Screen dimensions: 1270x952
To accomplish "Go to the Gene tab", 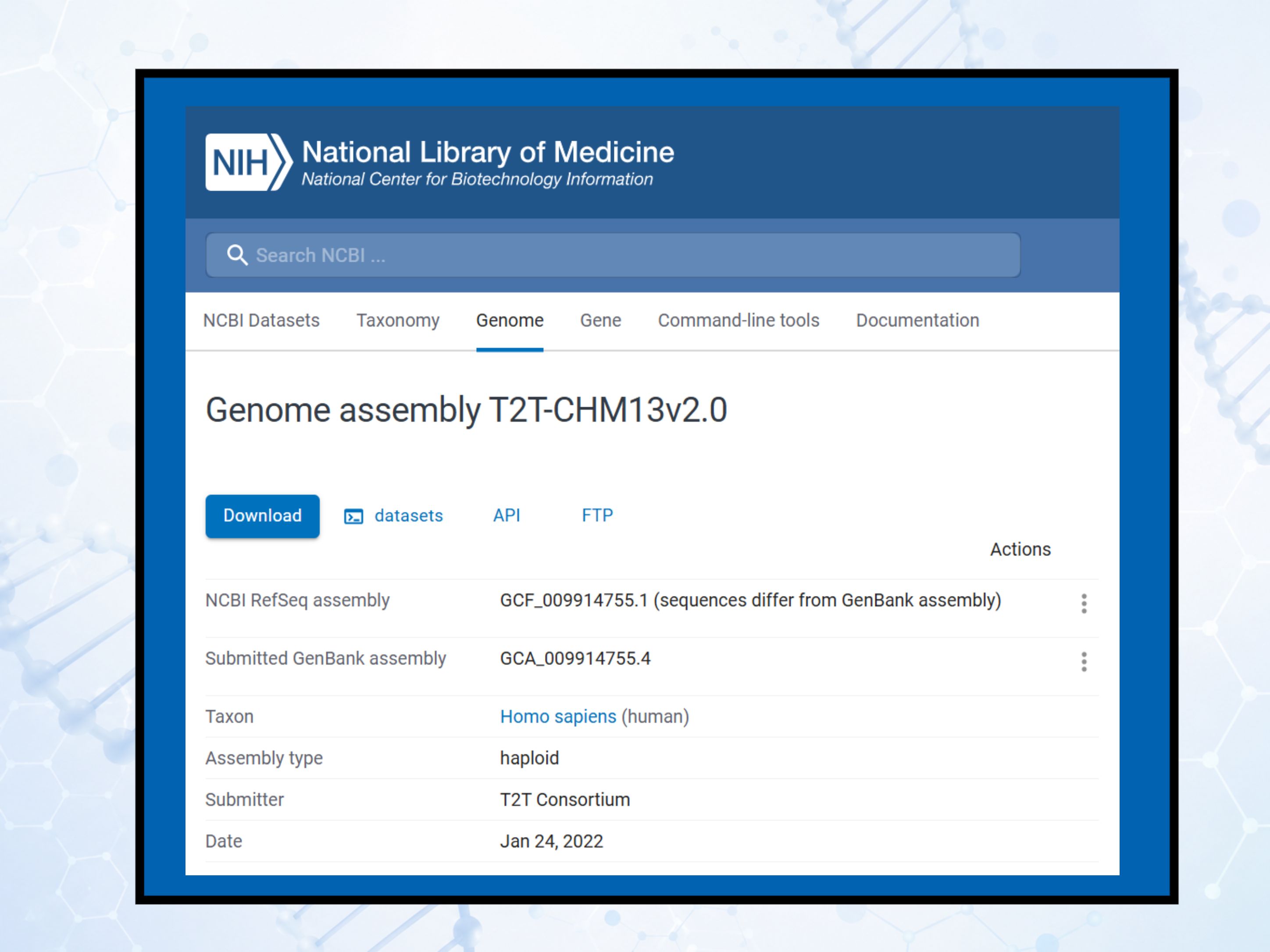I will point(600,320).
